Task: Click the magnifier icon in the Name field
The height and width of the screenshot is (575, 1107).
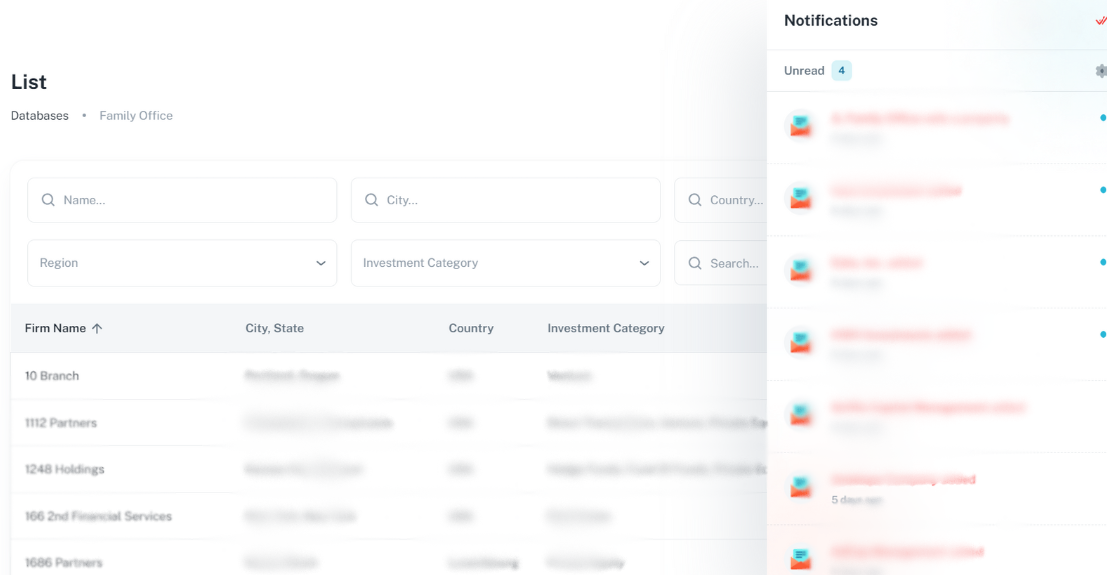Action: click(x=48, y=200)
